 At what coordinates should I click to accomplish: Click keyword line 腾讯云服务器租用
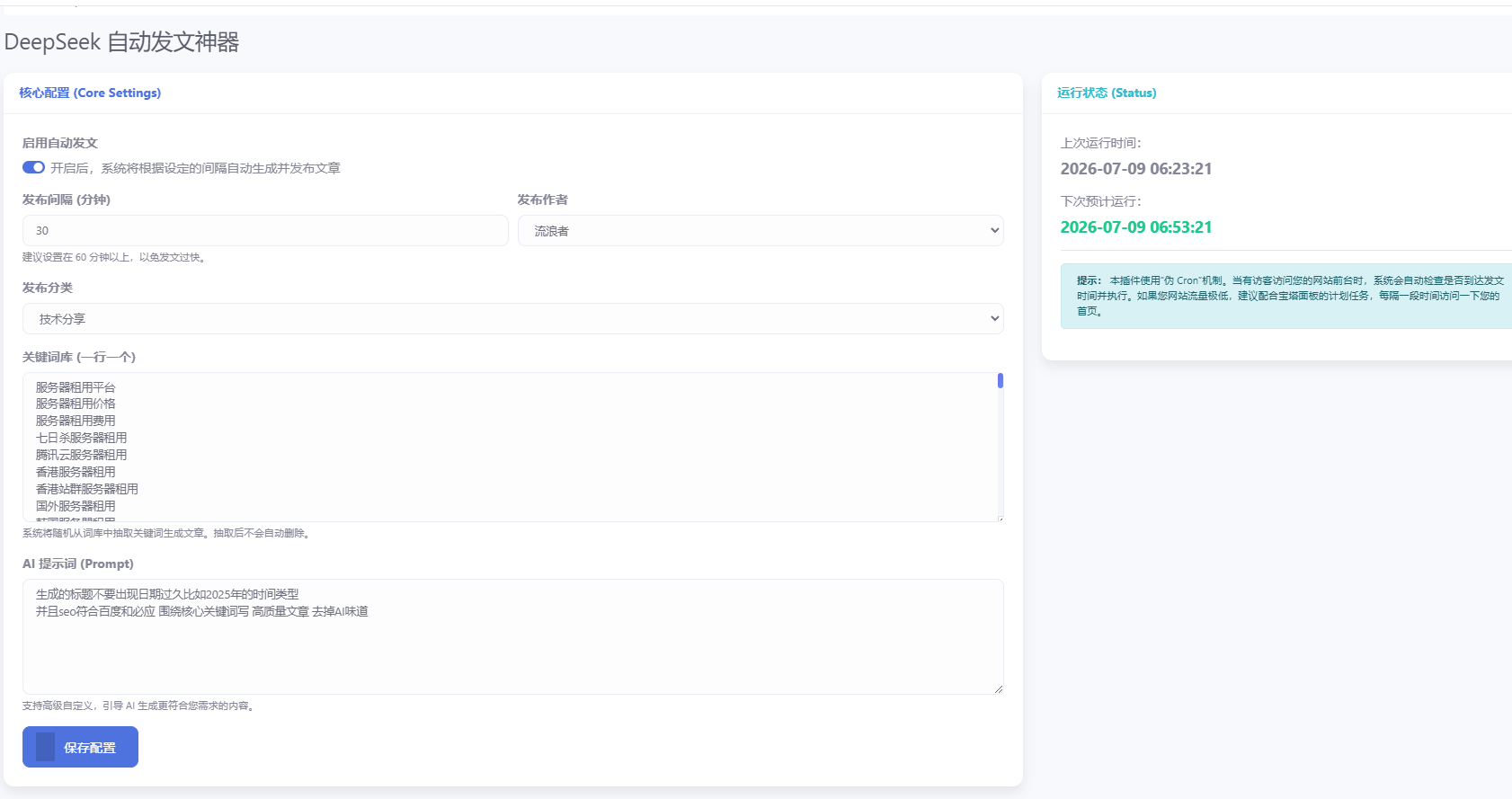point(82,455)
